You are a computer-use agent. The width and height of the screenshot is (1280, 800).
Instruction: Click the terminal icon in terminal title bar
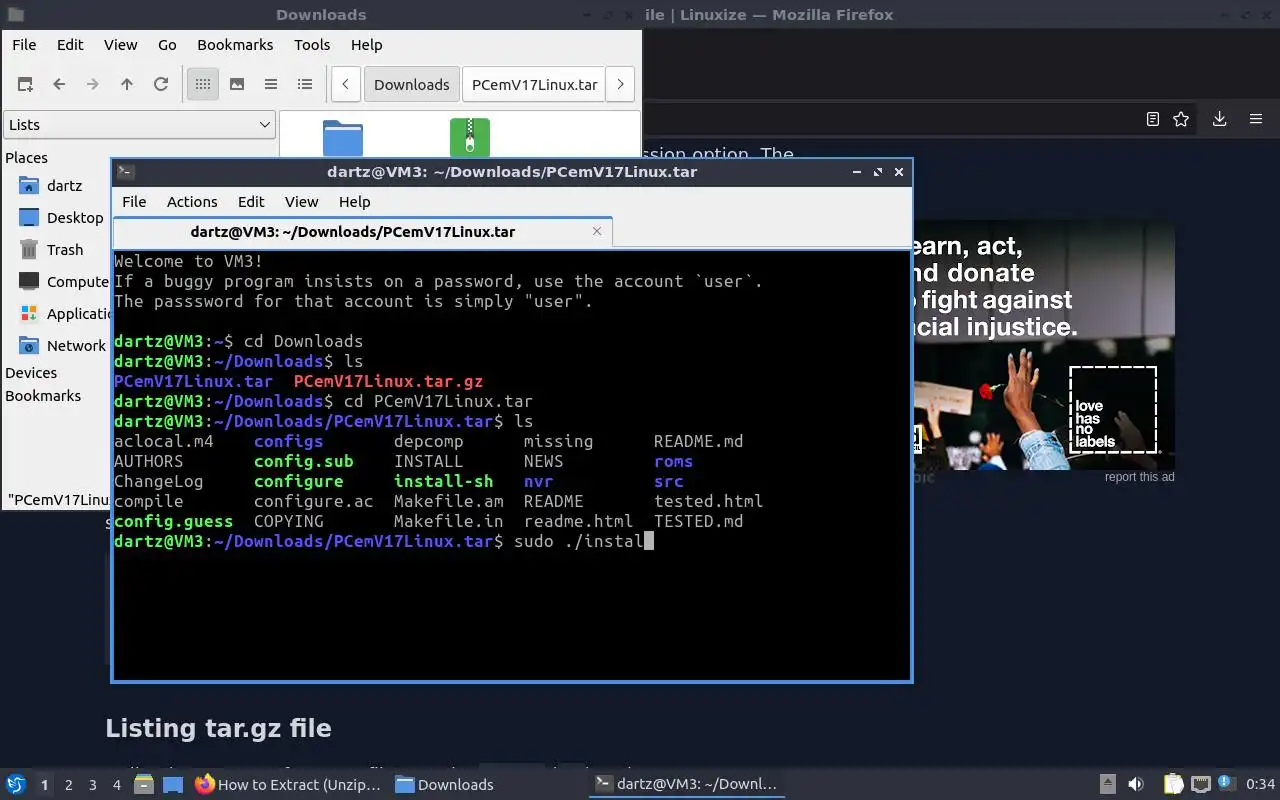coord(125,172)
